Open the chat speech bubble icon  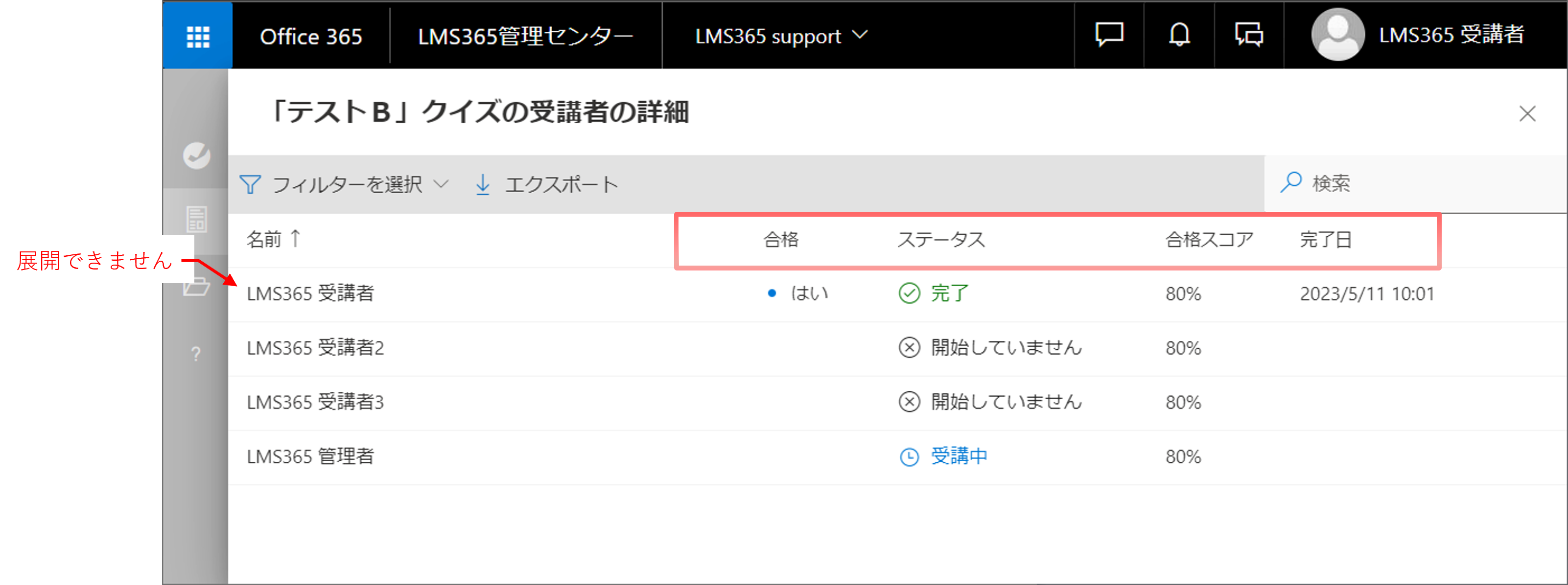tap(1109, 35)
